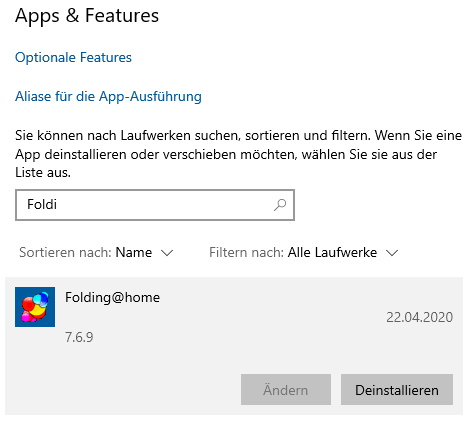Viewport: 472px width, 423px height.
Task: Open the Optionale Features link
Action: (73, 58)
